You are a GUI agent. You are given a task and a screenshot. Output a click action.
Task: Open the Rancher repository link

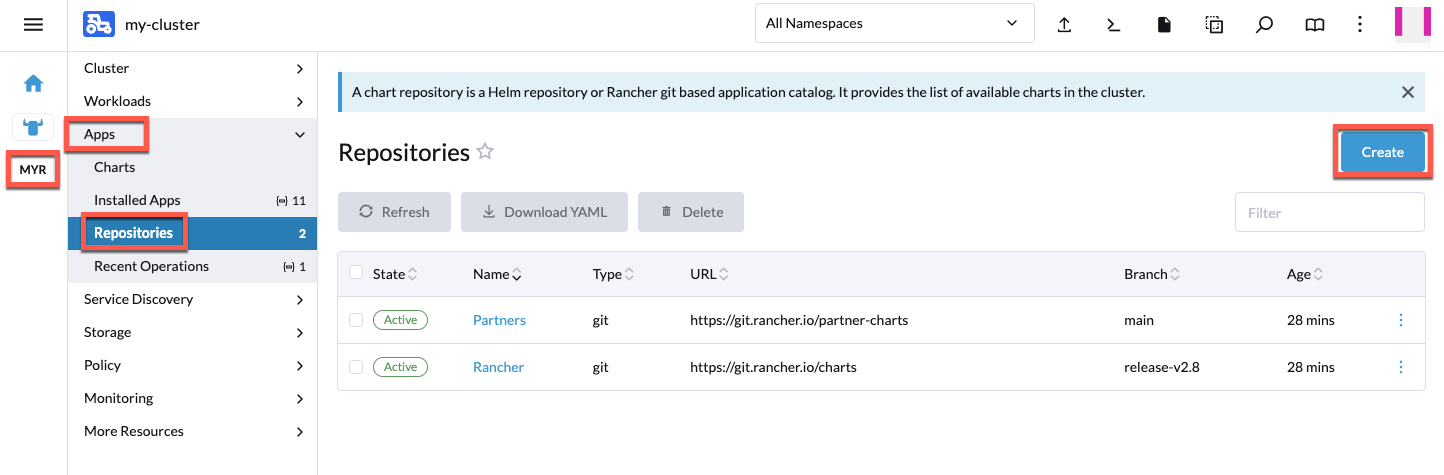(x=498, y=367)
